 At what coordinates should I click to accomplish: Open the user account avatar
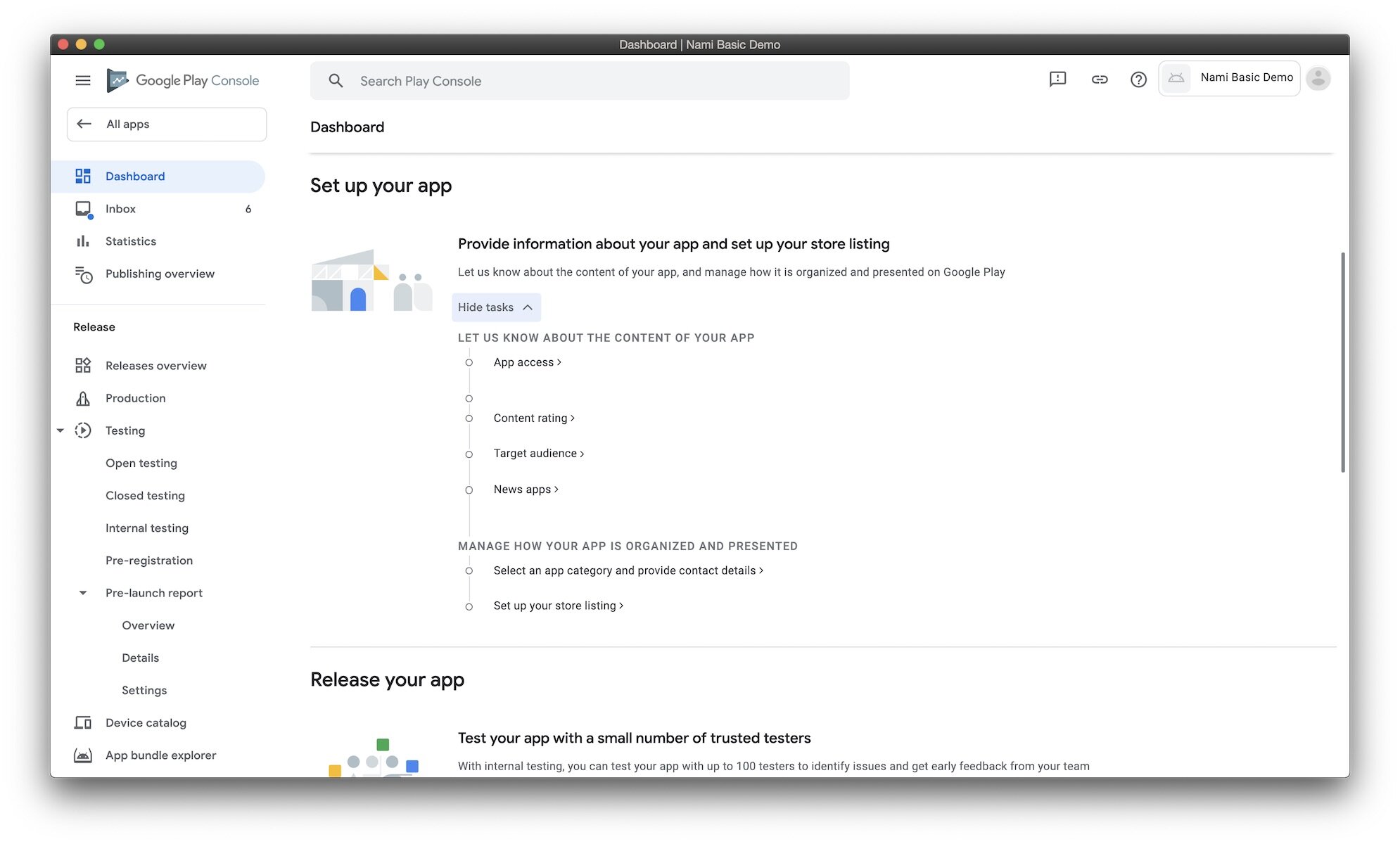pyautogui.click(x=1318, y=78)
